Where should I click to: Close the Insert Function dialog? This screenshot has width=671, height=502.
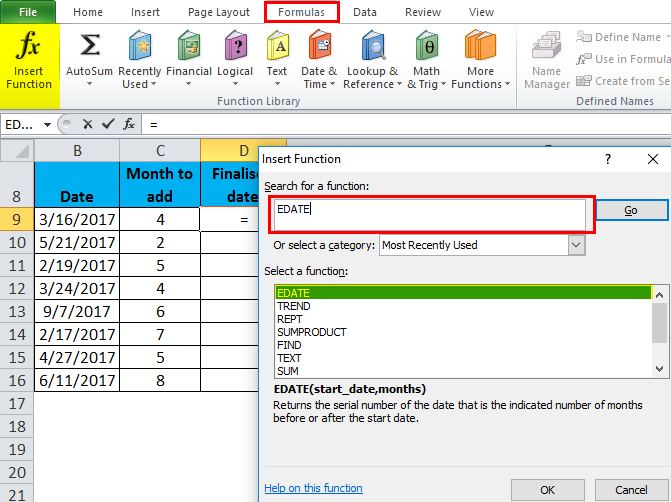point(653,159)
